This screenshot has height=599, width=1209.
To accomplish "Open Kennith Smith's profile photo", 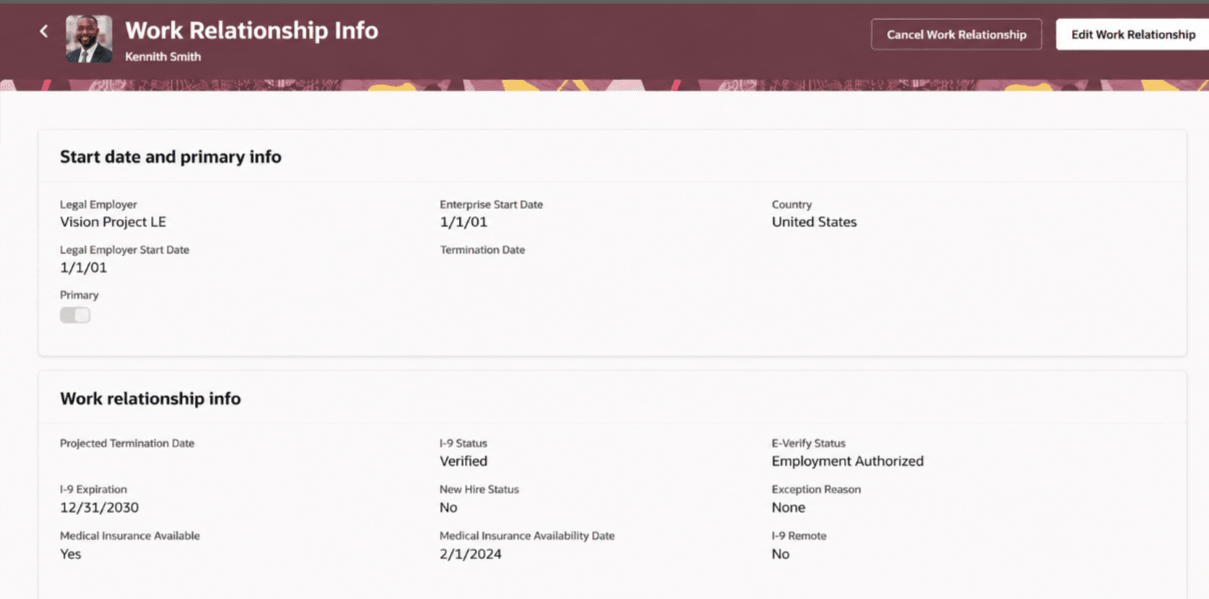I will coord(89,39).
